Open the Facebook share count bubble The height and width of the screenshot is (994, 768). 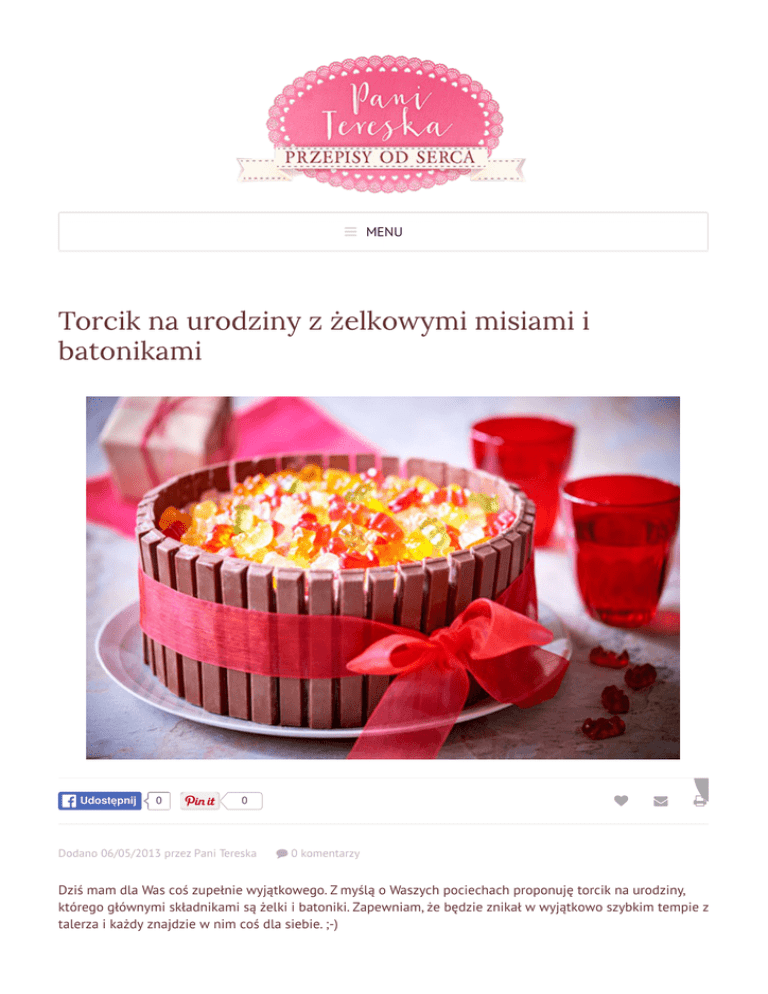158,801
